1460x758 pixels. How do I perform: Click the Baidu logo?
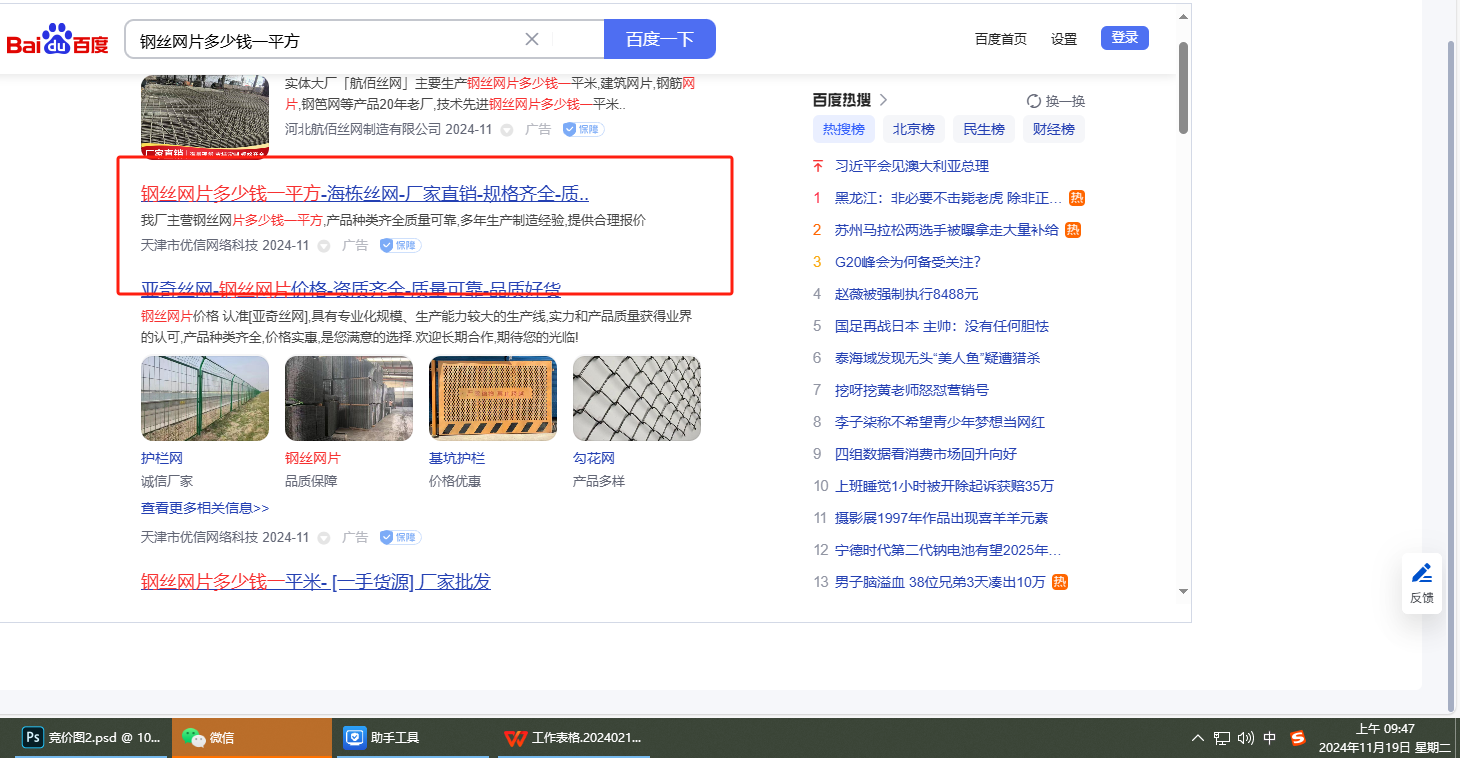[x=57, y=40]
